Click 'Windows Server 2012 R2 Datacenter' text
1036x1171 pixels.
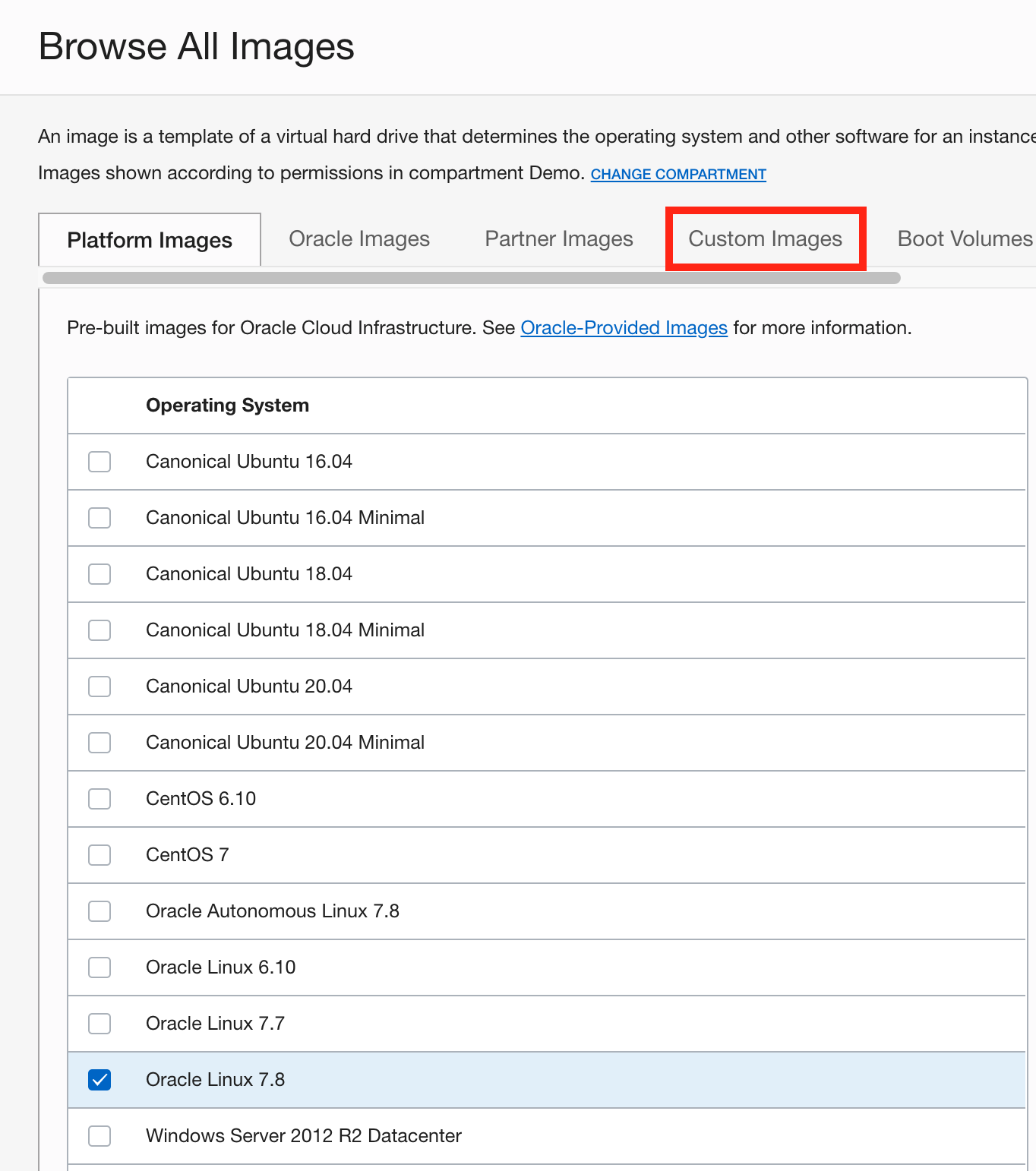pyautogui.click(x=304, y=1136)
